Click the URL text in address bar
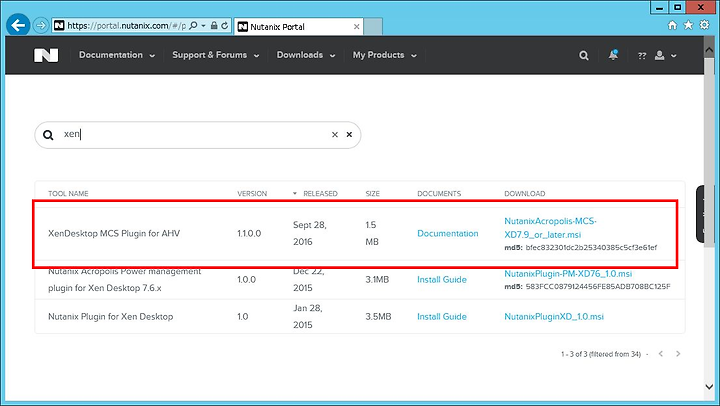The height and width of the screenshot is (406, 720). (126, 26)
